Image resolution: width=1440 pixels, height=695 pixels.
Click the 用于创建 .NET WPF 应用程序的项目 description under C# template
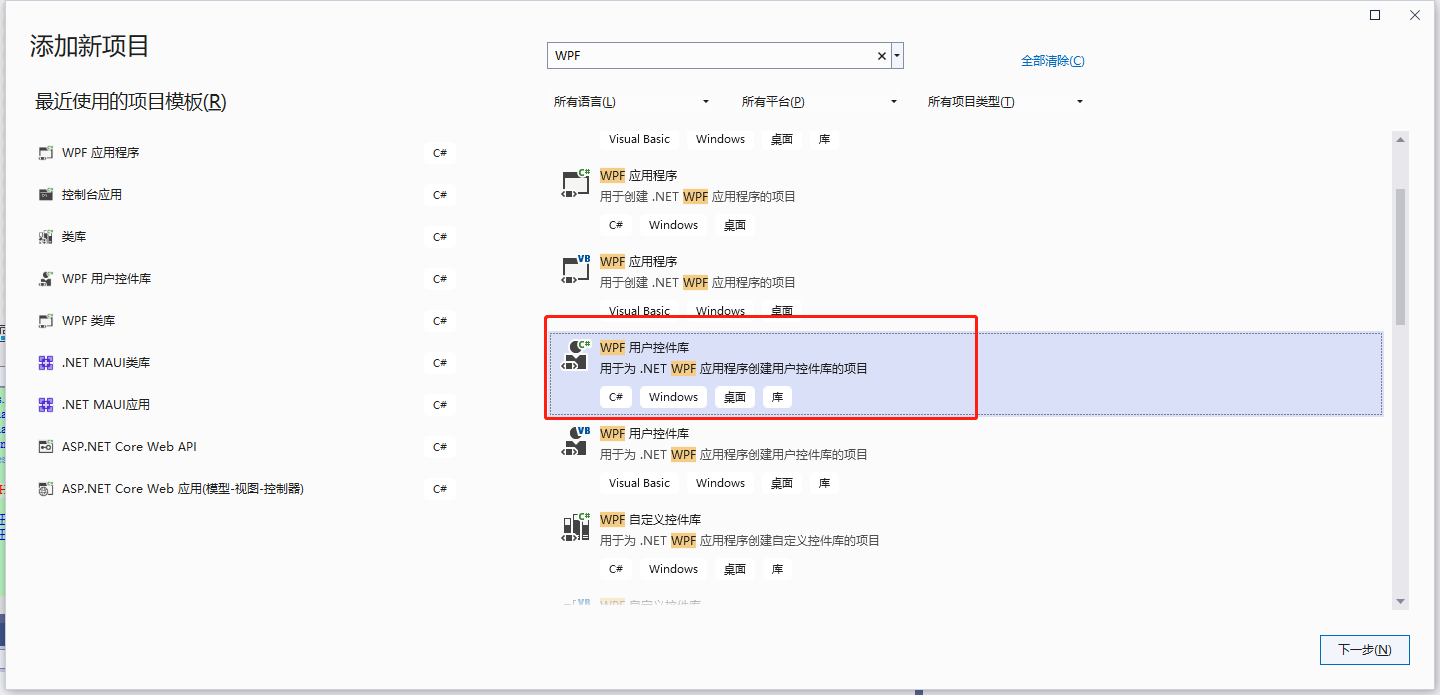coord(698,197)
